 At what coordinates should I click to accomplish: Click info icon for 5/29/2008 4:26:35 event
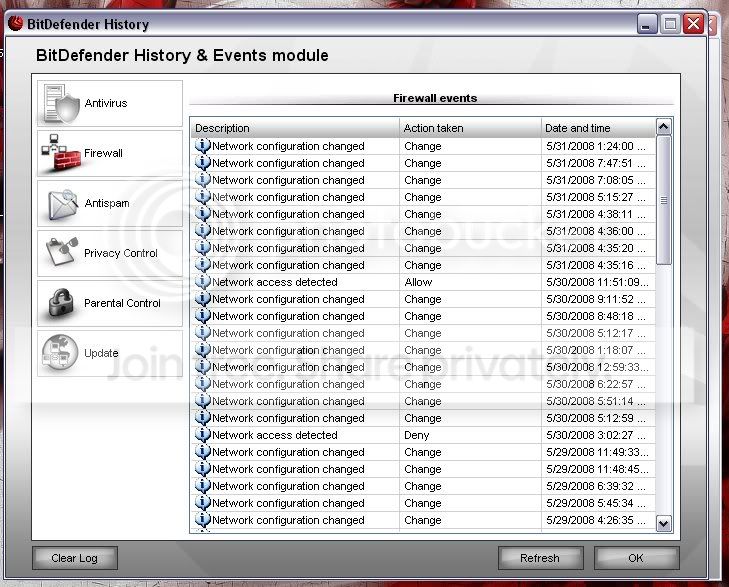[202, 520]
